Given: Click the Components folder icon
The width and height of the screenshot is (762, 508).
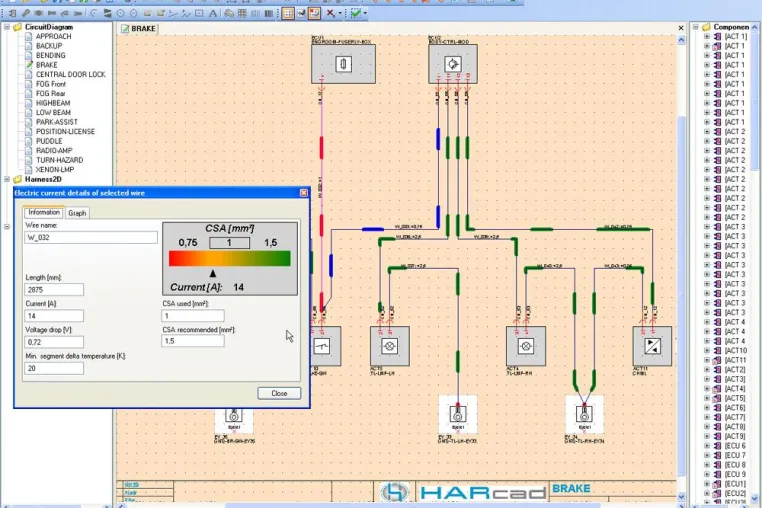Looking at the screenshot, I should pyautogui.click(x=706, y=27).
